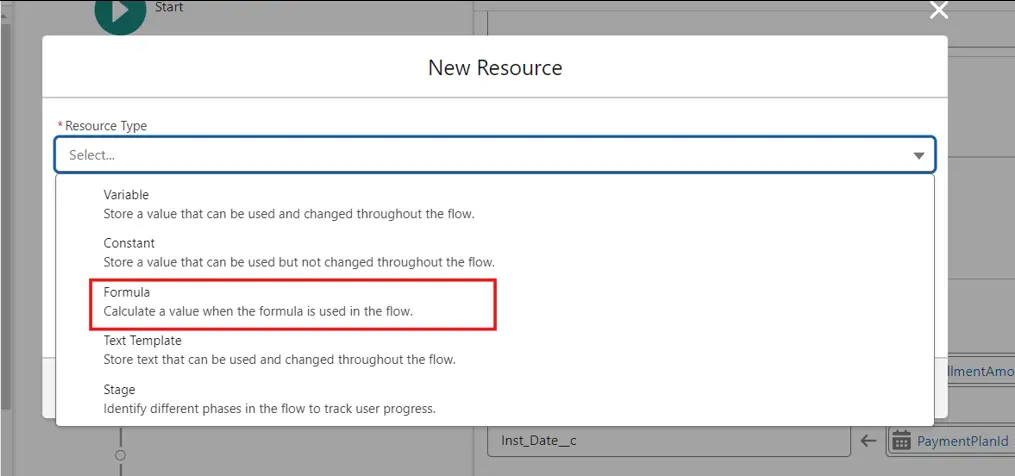Viewport: 1015px width, 476px height.
Task: Click the left vertical scrollbar thumb
Action: (5, 200)
